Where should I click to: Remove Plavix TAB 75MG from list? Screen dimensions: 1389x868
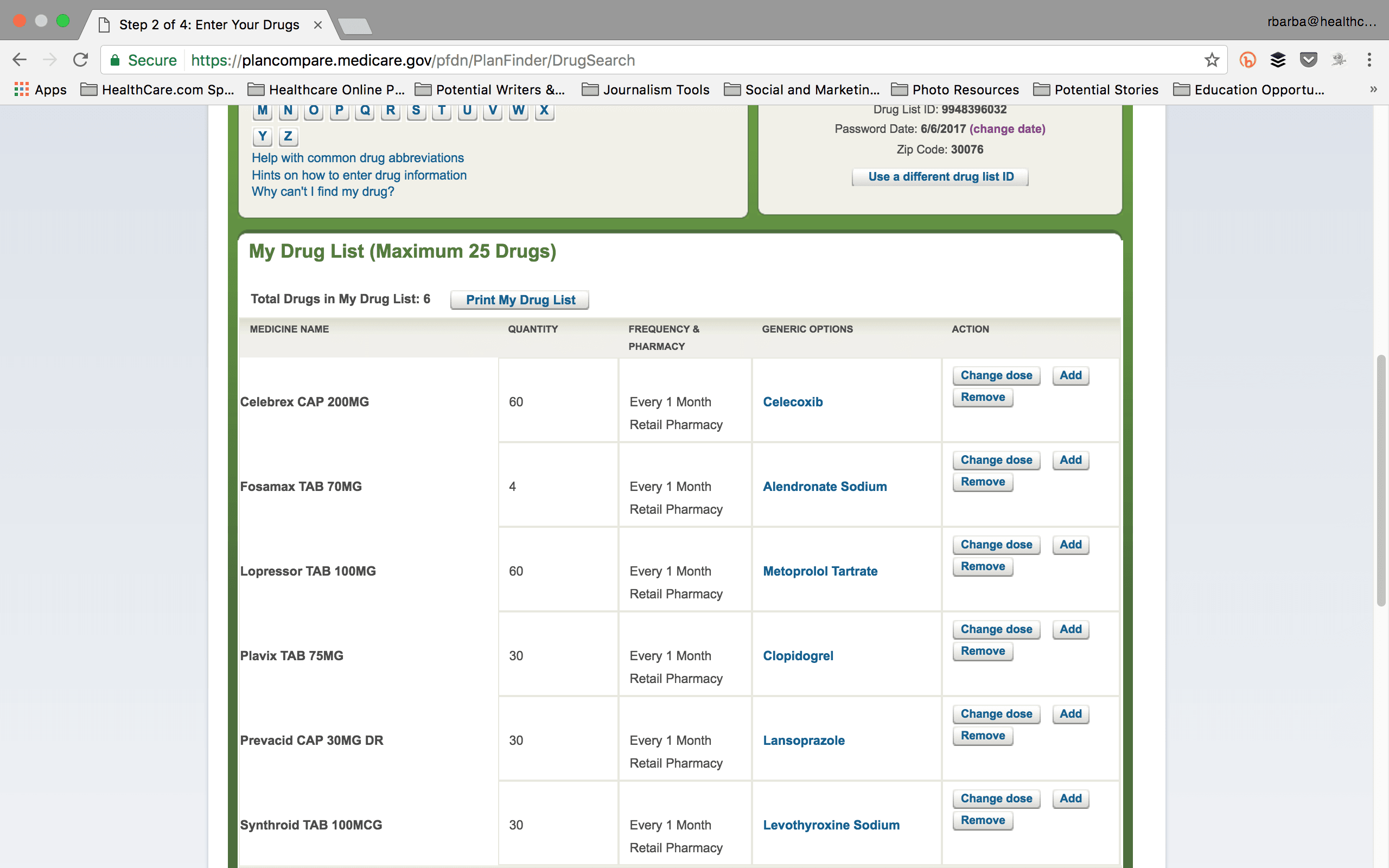(x=983, y=652)
